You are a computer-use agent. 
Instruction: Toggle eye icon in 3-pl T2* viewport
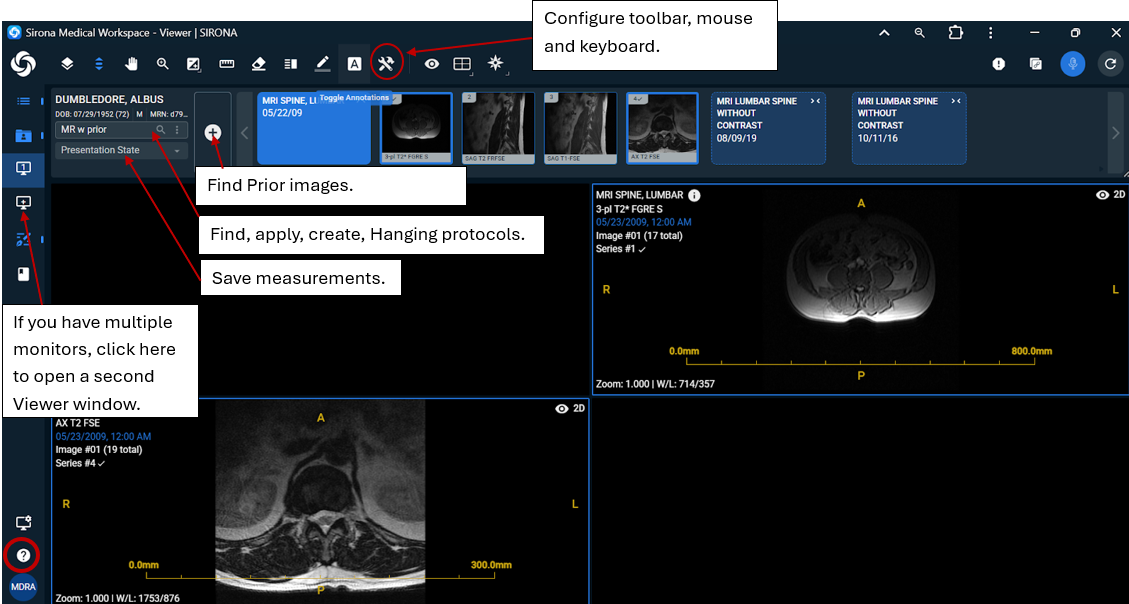(x=1102, y=196)
